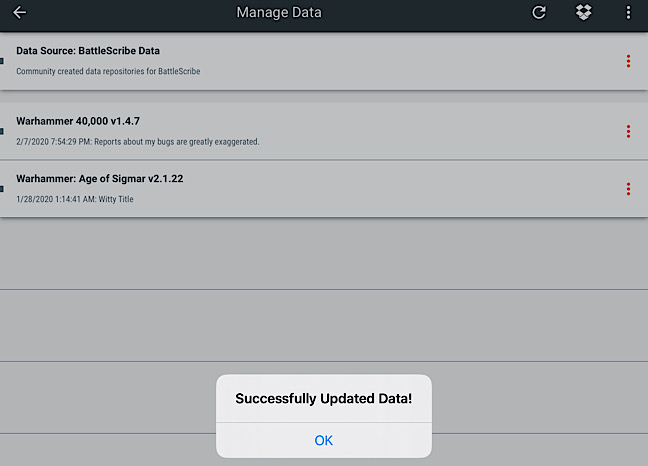Open options for Warhammer 40,000 entry

tap(628, 131)
